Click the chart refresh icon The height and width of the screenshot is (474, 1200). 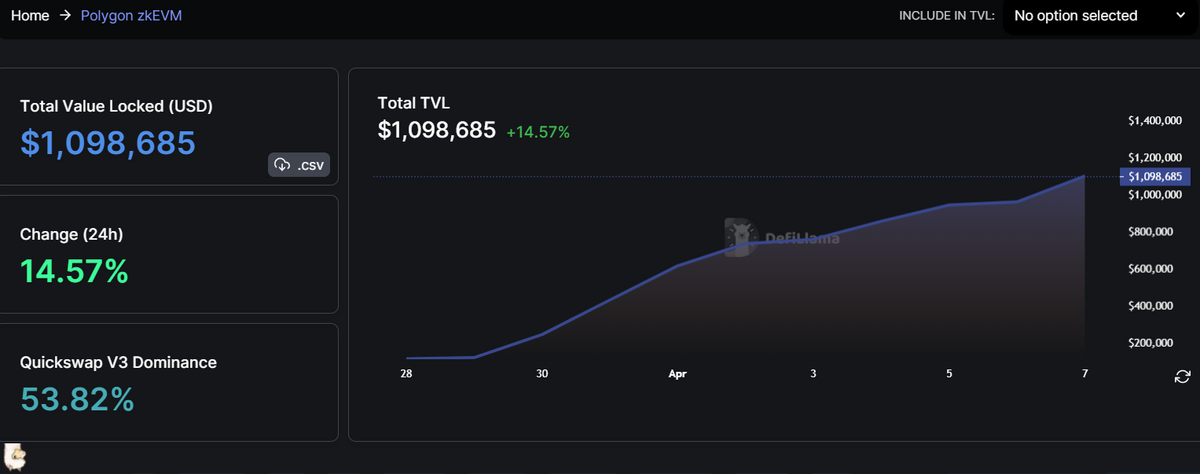point(1182,376)
